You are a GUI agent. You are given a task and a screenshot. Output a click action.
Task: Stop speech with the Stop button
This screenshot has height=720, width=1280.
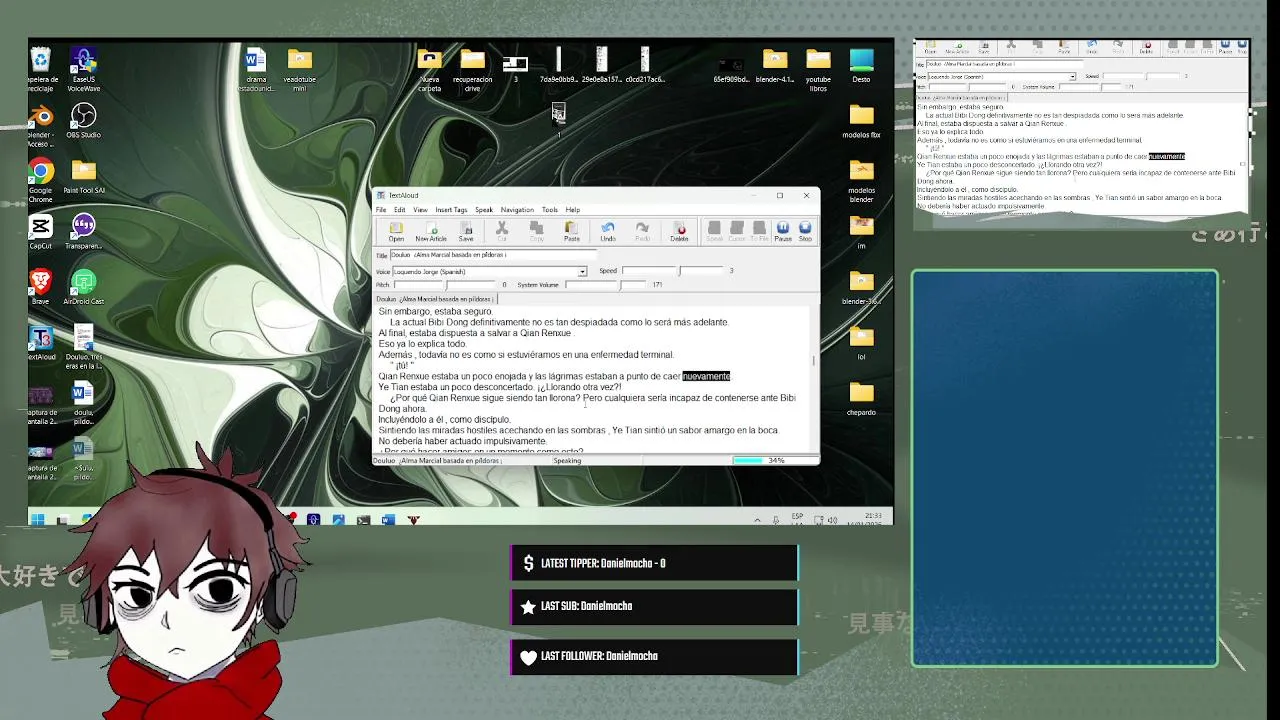(x=805, y=232)
